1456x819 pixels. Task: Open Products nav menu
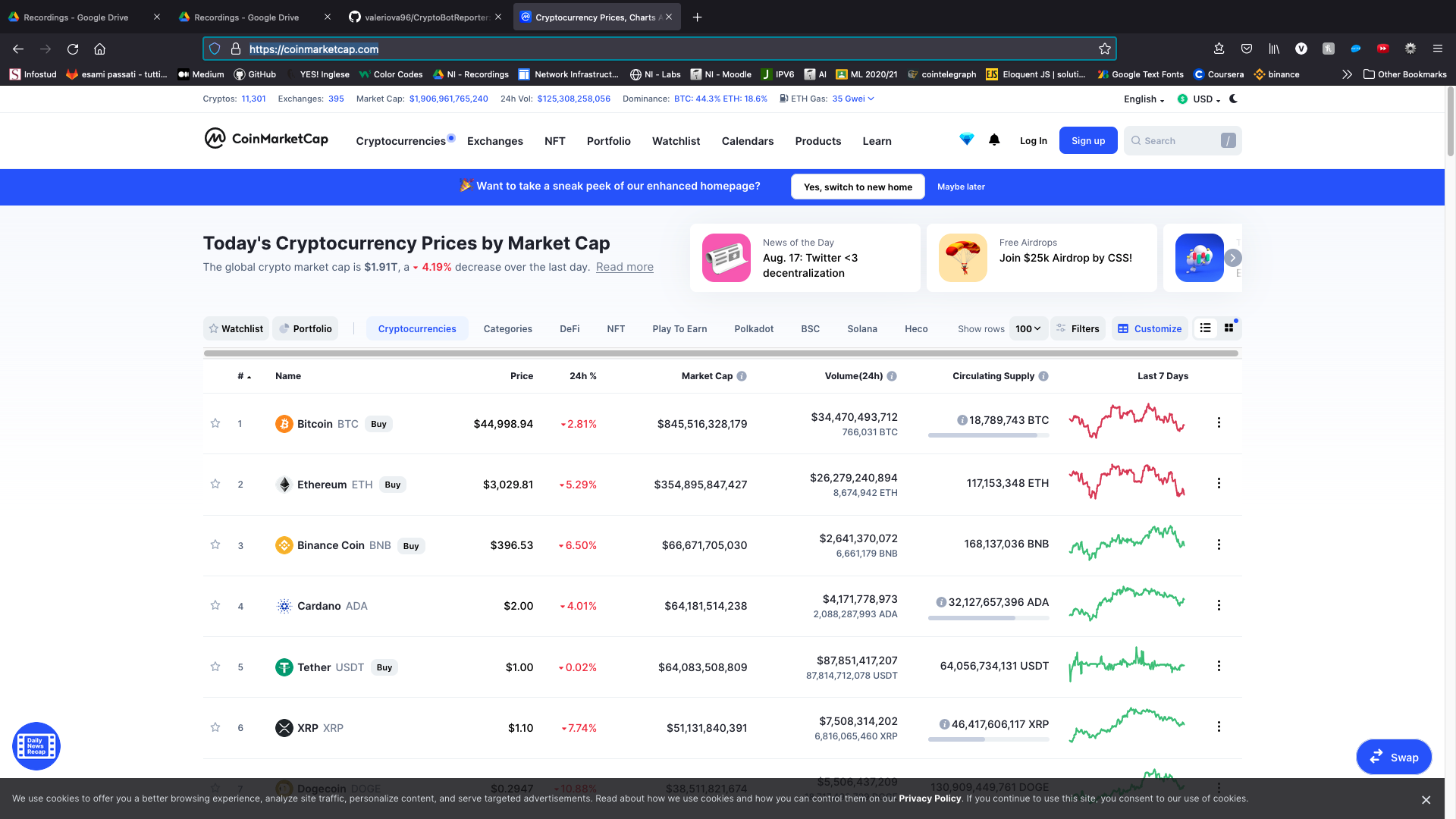tap(817, 141)
